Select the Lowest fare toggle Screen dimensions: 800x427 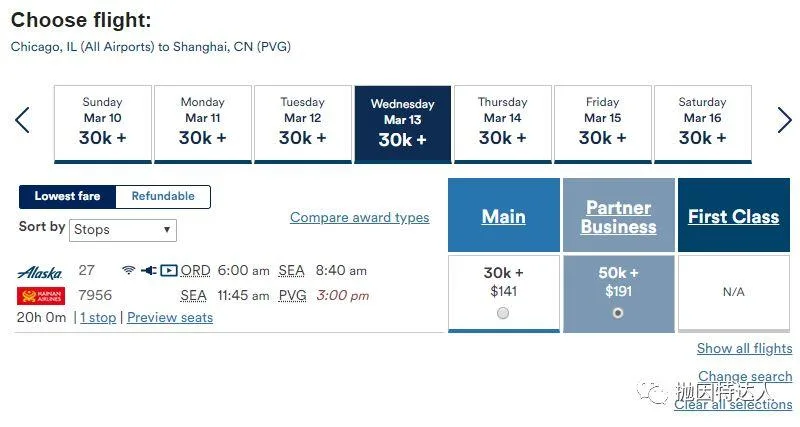pyautogui.click(x=68, y=196)
